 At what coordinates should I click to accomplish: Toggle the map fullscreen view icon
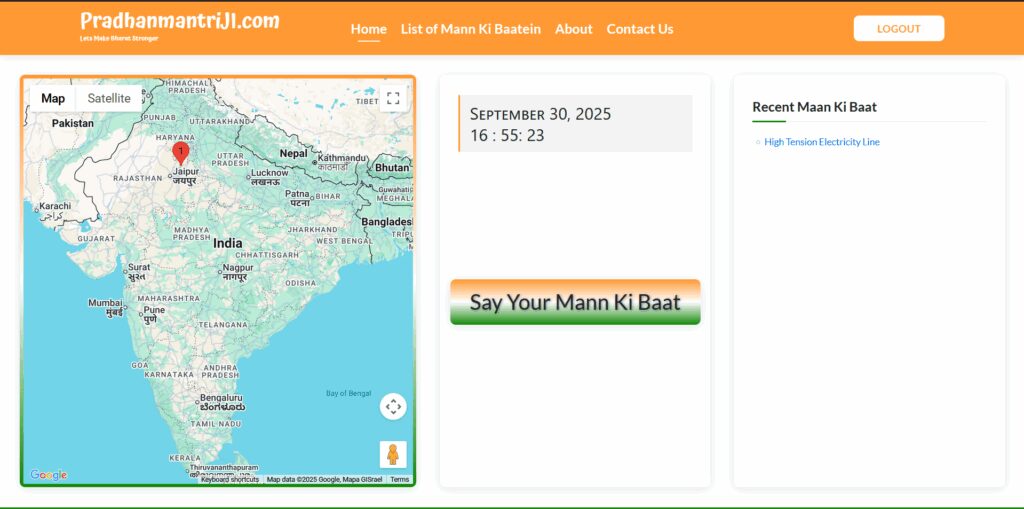393,98
